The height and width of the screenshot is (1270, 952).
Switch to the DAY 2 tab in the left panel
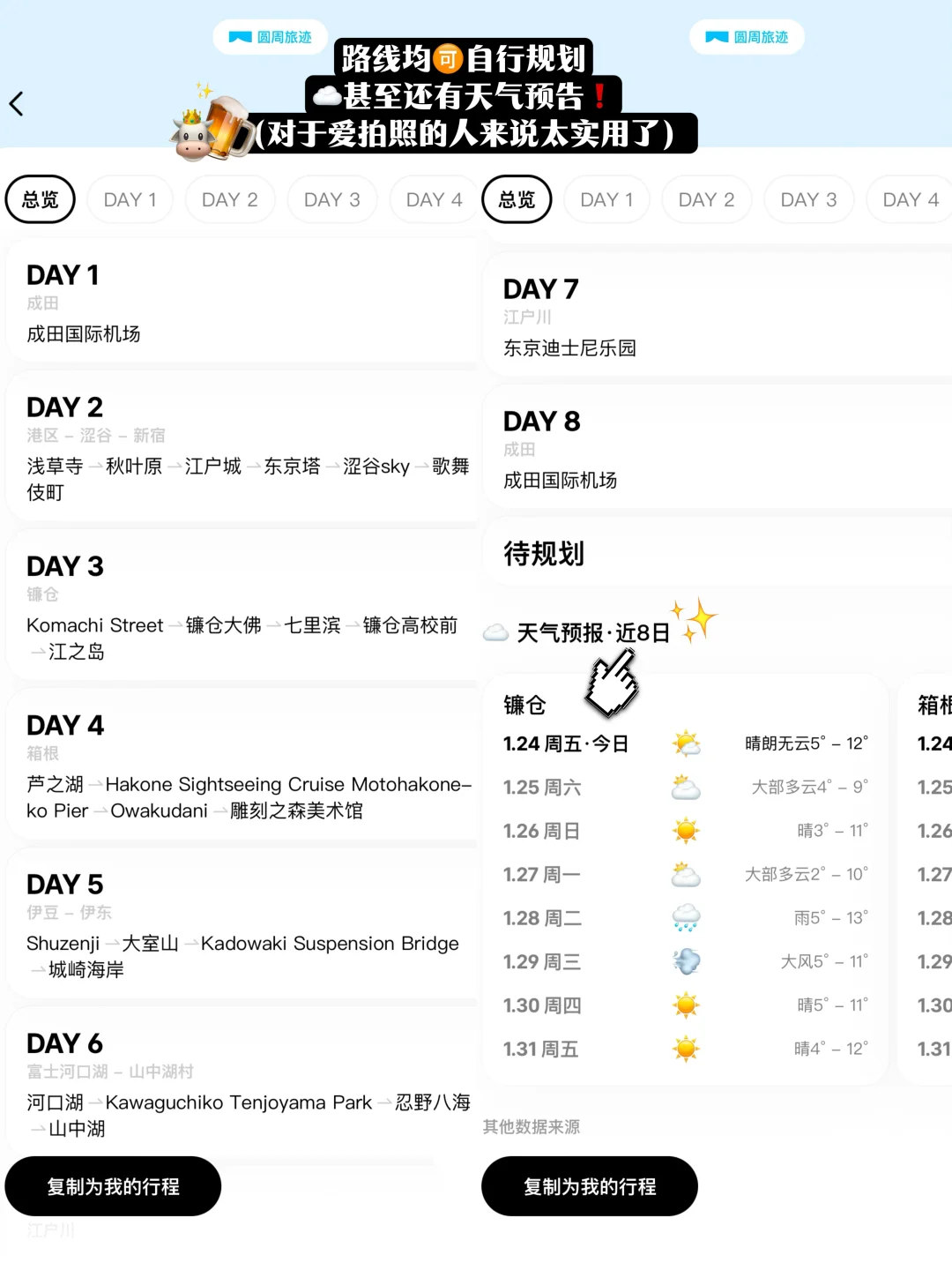coord(230,199)
